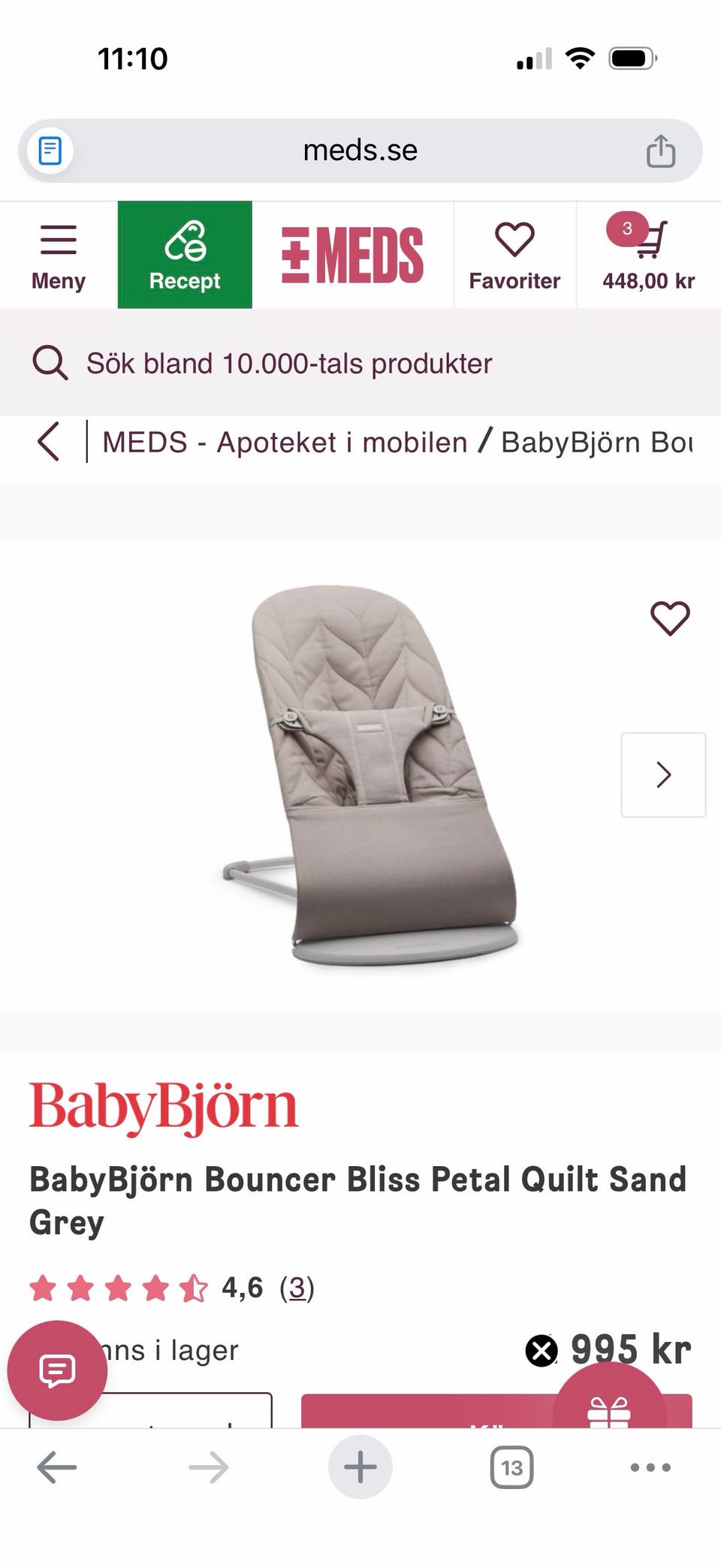
Task: Click the search magnifier icon
Action: [x=50, y=363]
